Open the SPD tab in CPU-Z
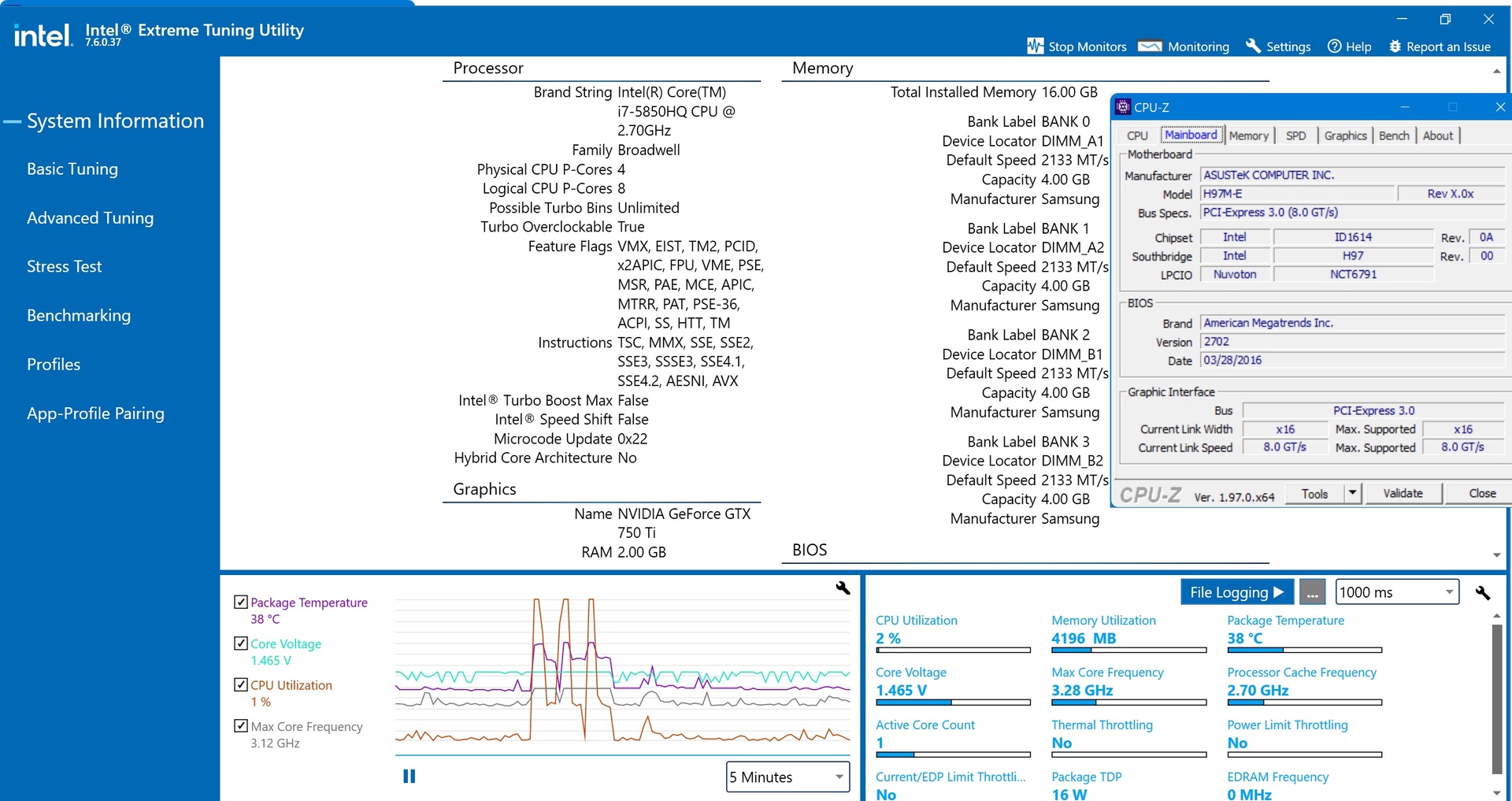The height and width of the screenshot is (801, 1512). tap(1296, 135)
